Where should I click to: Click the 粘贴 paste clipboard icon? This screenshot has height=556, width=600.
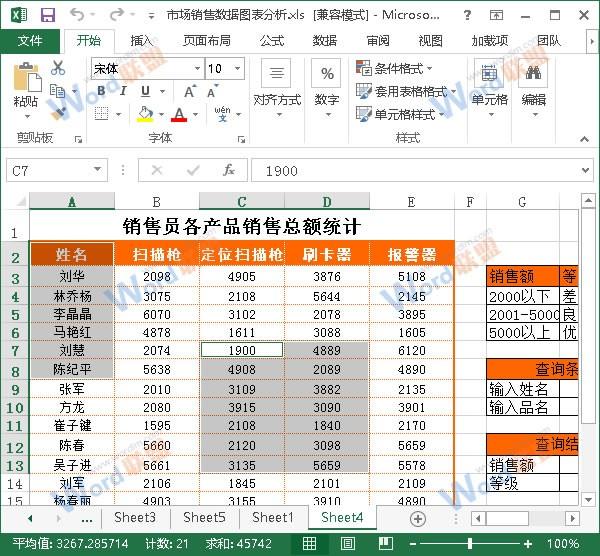click(26, 84)
